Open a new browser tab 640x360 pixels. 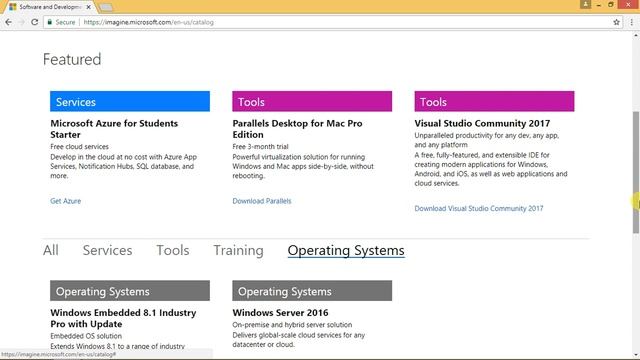(x=106, y=7)
